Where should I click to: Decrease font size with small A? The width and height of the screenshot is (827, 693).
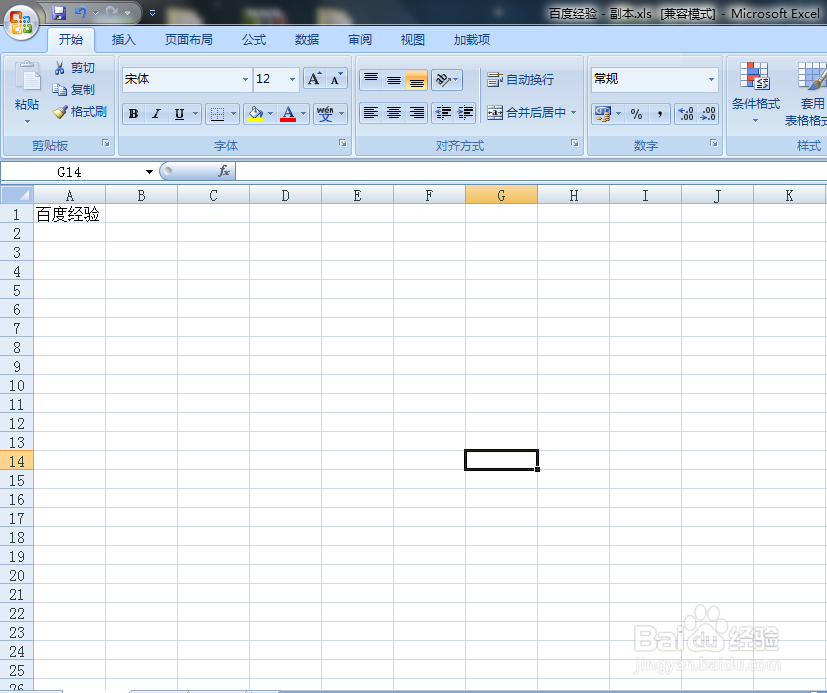(336, 79)
